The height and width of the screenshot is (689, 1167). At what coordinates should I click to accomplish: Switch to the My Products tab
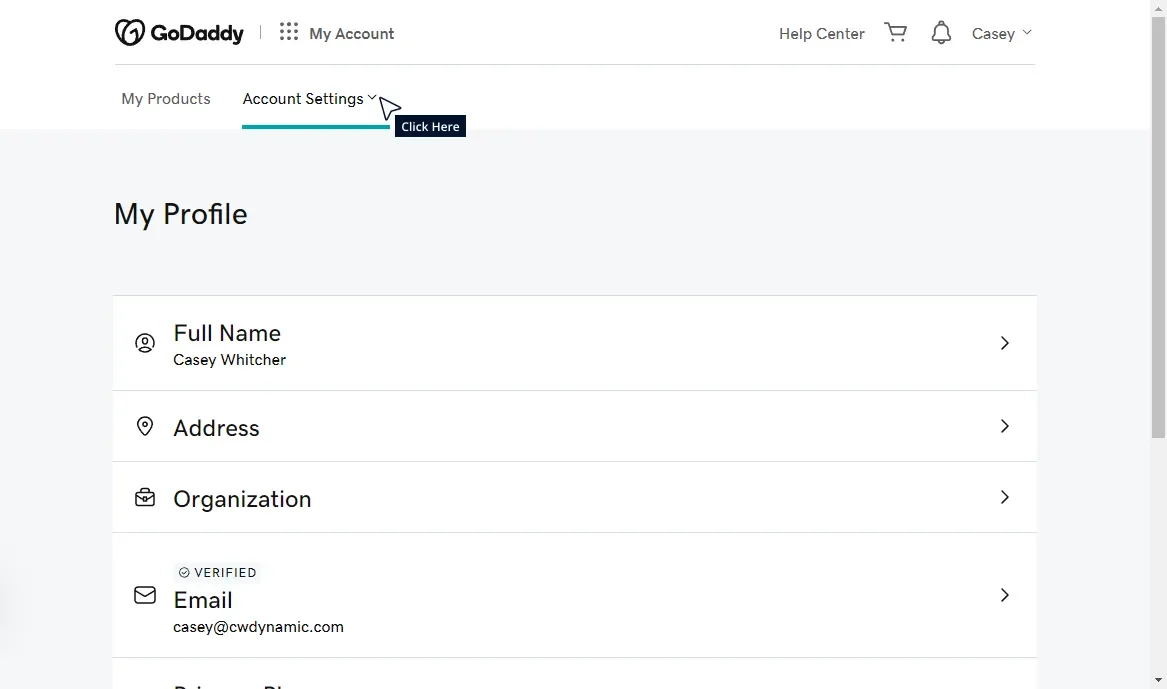[x=165, y=98]
